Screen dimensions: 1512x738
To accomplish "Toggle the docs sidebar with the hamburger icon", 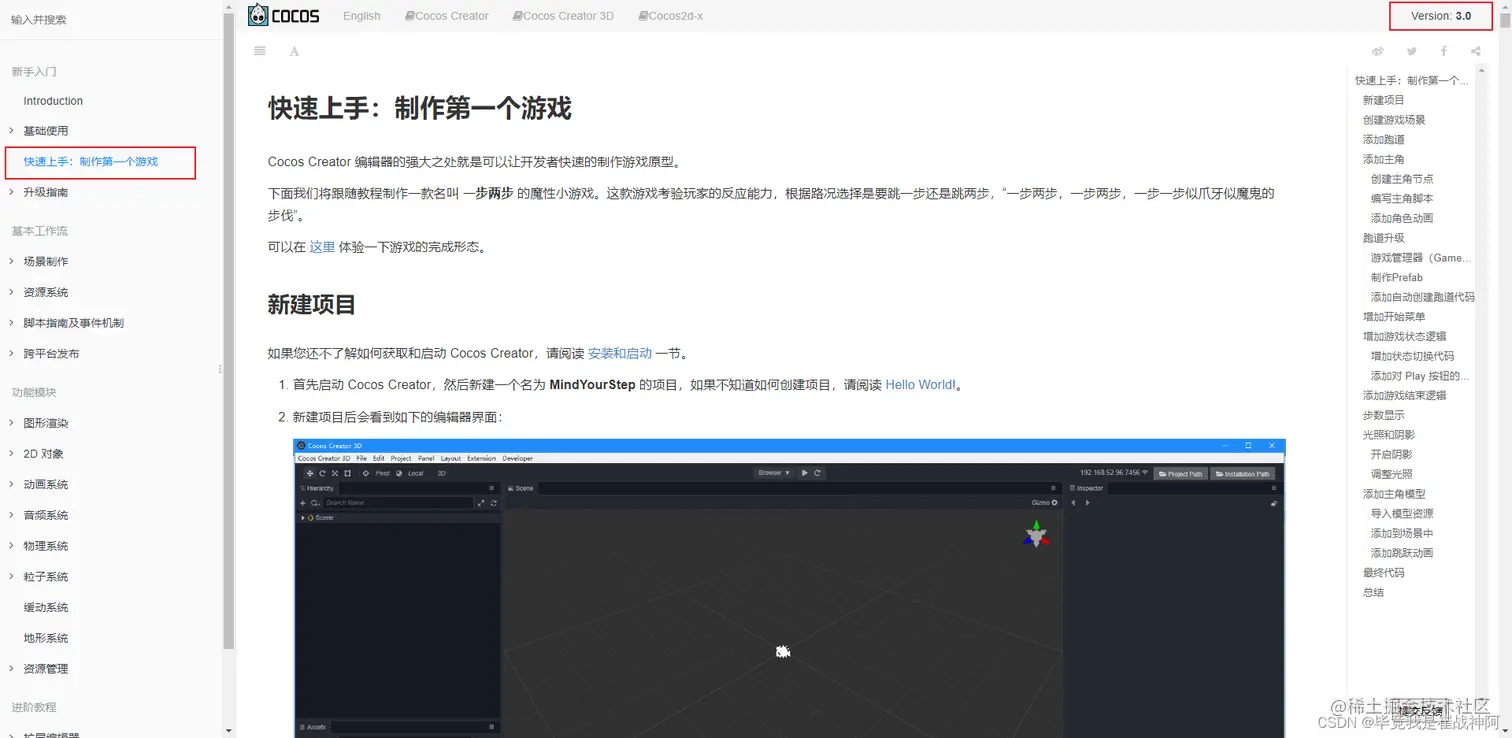I will click(259, 51).
